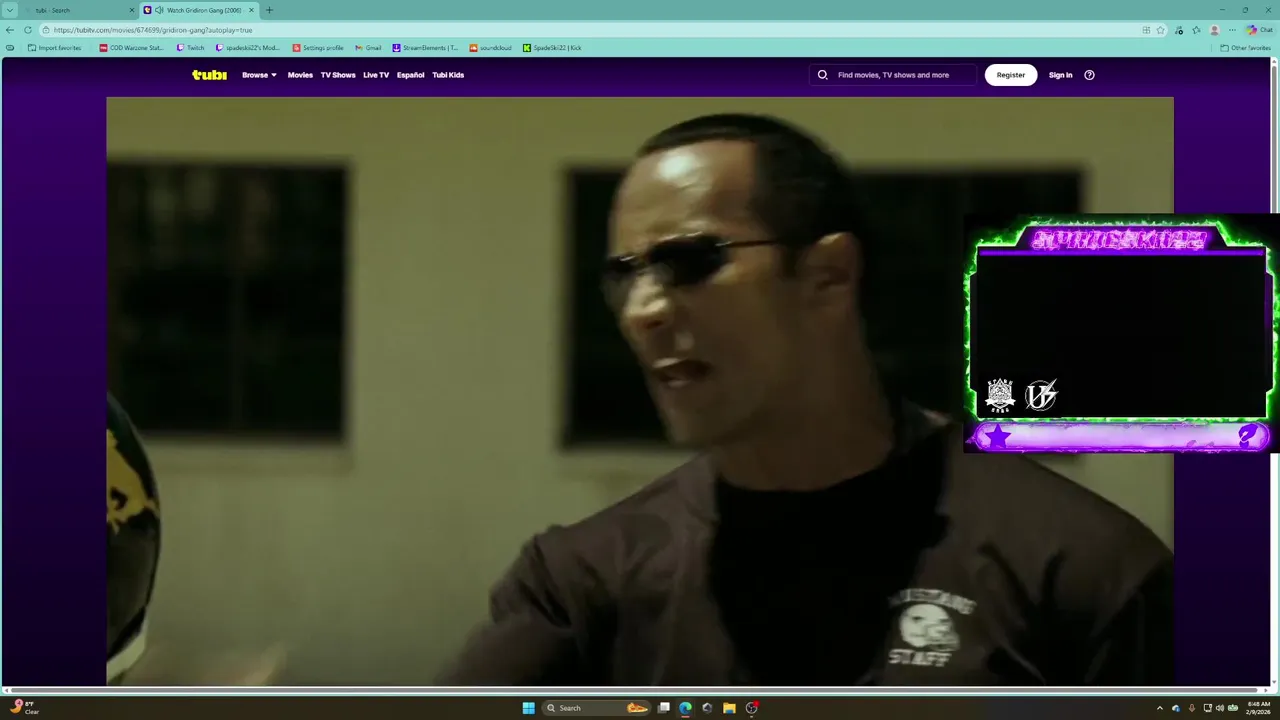Open the tab actions dropdown arrow
Screen dimensions: 1280x720
(10, 10)
